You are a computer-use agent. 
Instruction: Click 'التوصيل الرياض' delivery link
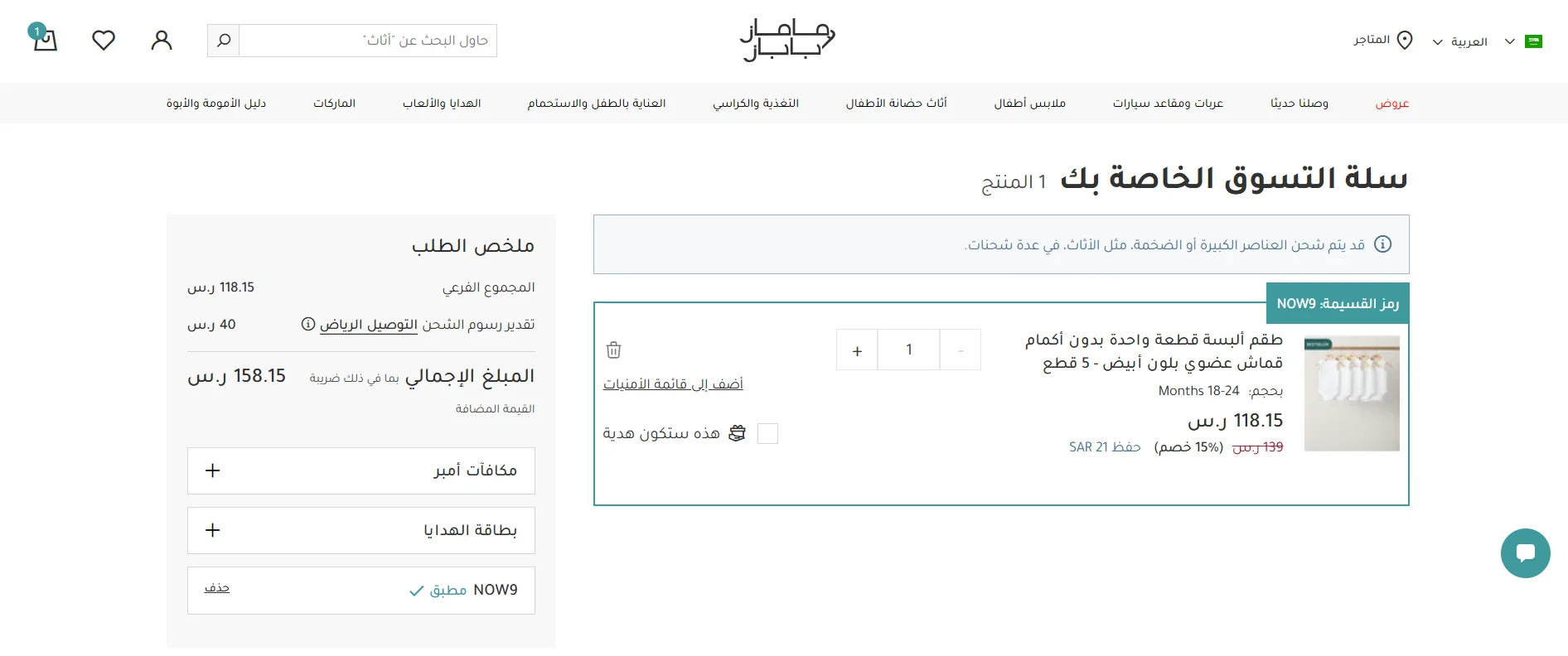point(369,325)
